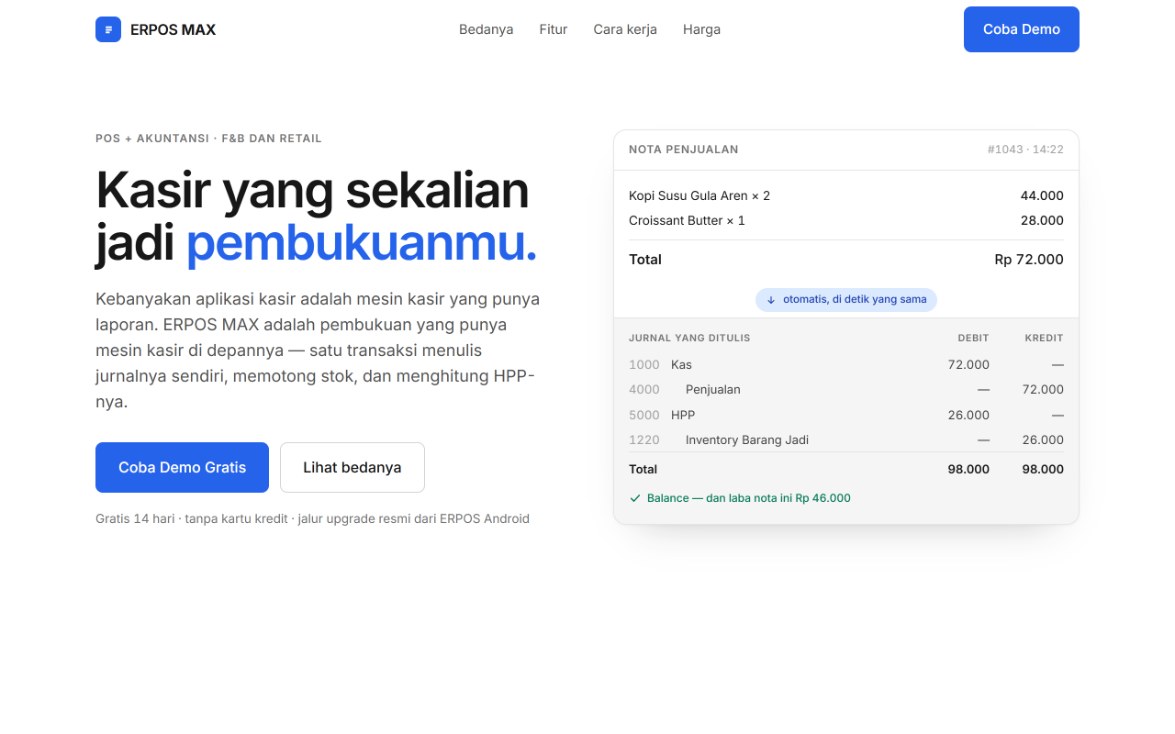The height and width of the screenshot is (734, 1175).
Task: Click the down arrow in otomatis pill
Action: click(x=770, y=300)
